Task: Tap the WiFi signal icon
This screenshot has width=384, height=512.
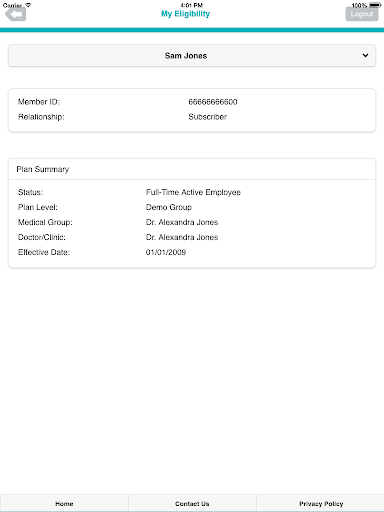Action: [28, 5]
